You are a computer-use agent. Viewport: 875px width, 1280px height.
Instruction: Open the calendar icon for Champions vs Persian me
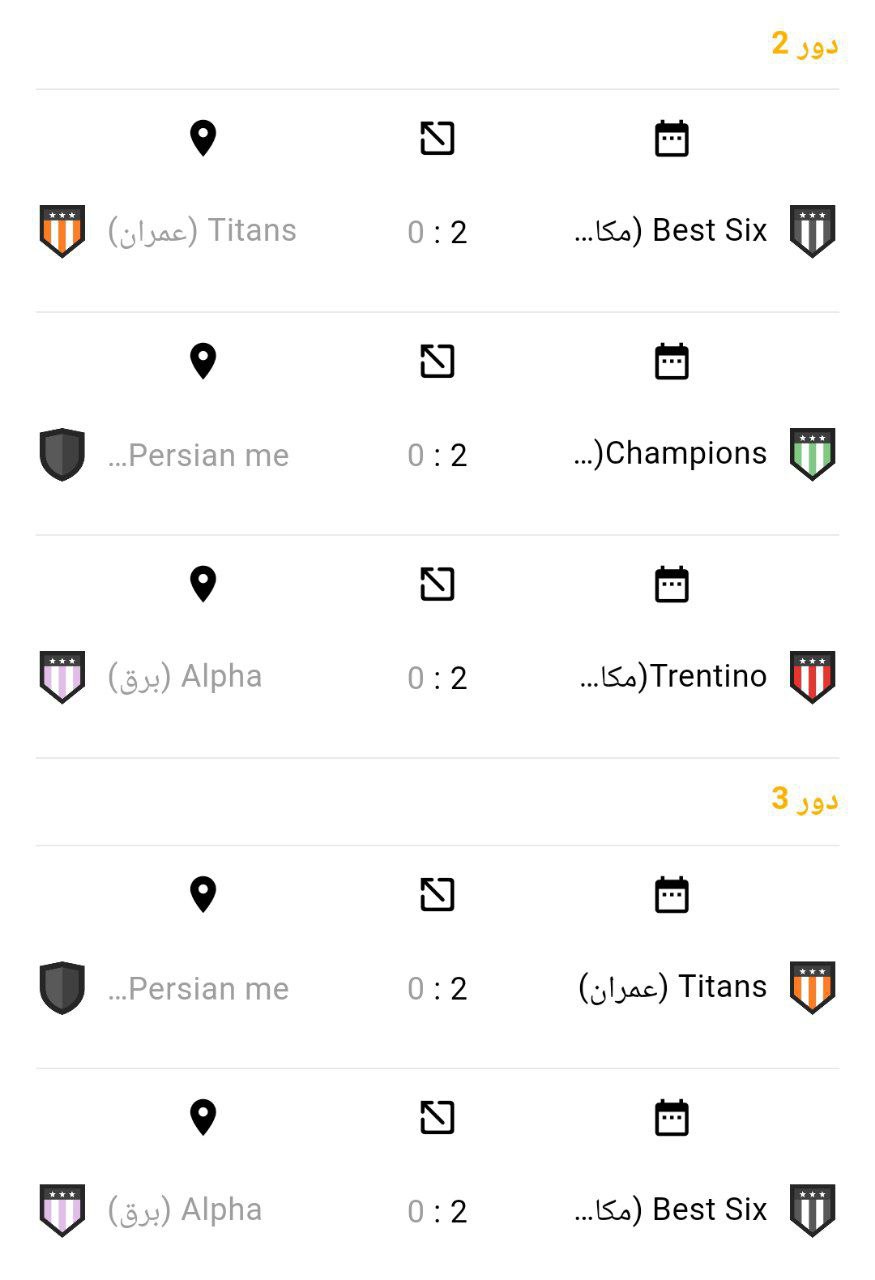672,361
